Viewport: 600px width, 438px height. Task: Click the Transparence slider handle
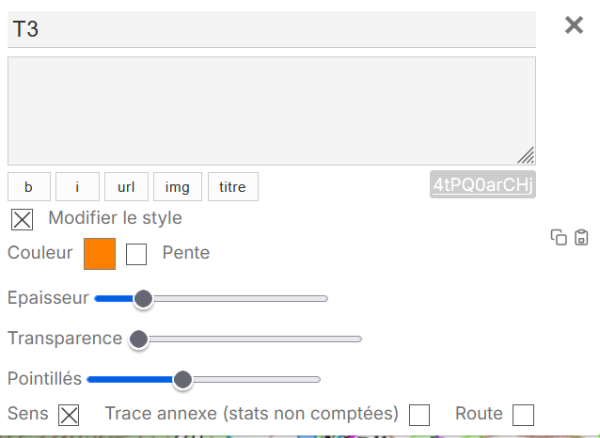coord(139,339)
